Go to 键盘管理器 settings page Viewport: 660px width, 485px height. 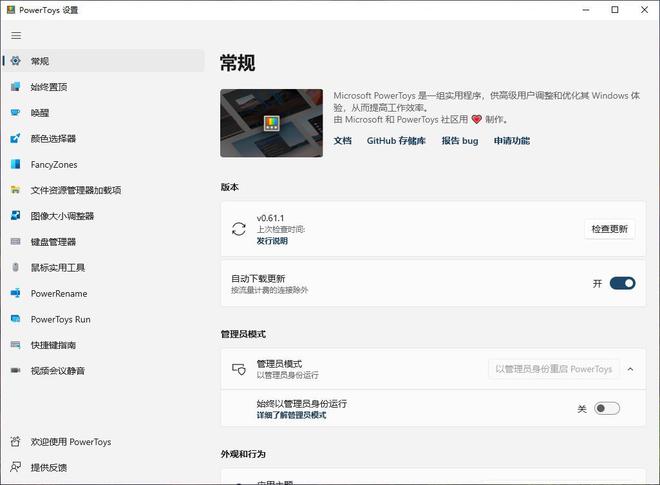point(104,242)
